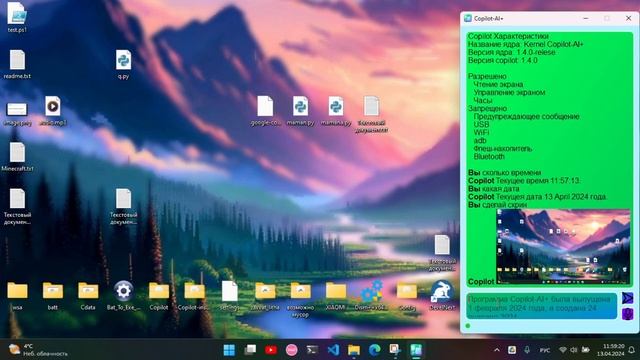This screenshot has height=360, width=640.
Task: Select the q.py Python file
Action: coord(123,64)
